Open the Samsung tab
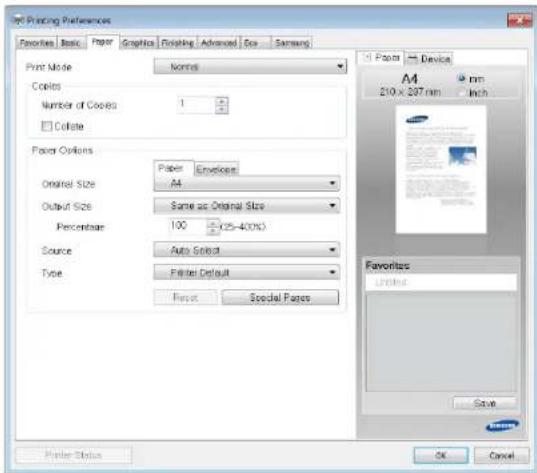The width and height of the screenshot is (537, 473). point(292,43)
